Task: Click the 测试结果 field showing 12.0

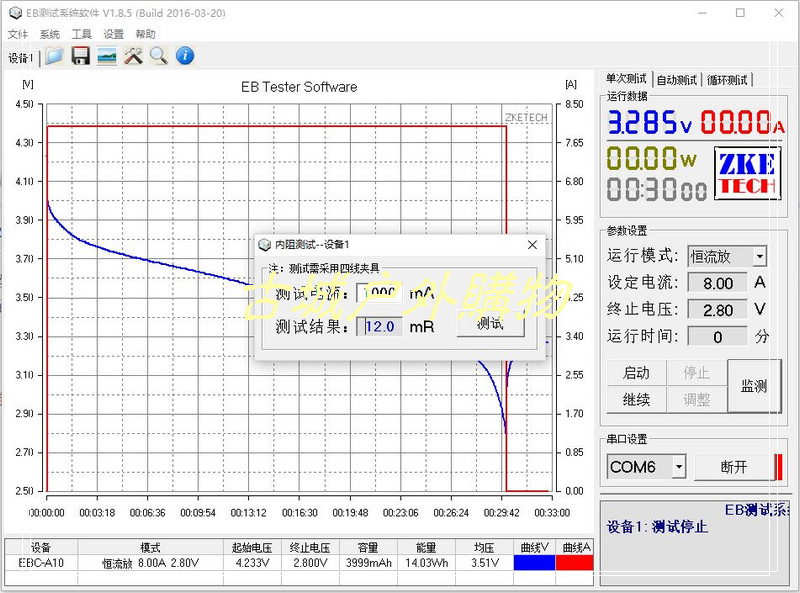Action: (379, 327)
